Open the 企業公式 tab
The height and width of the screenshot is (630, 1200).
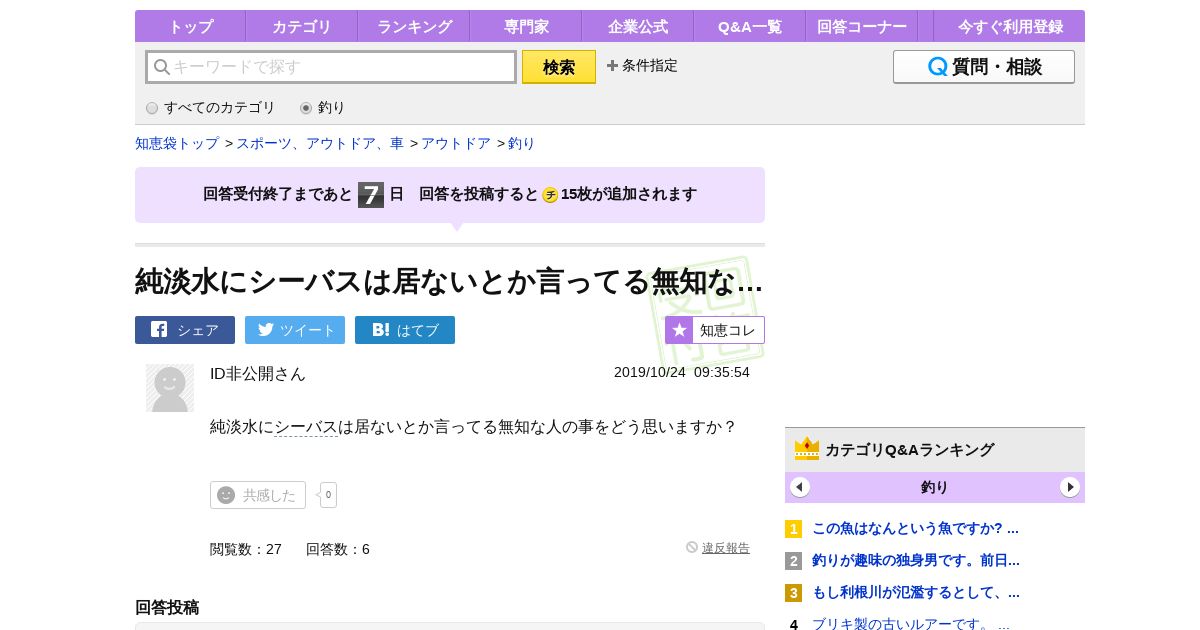pyautogui.click(x=638, y=26)
